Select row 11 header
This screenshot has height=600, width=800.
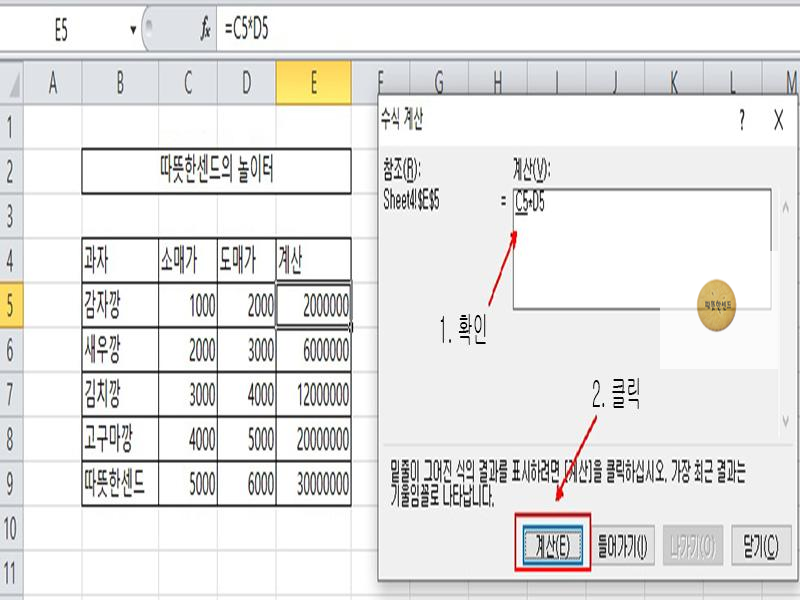11,572
